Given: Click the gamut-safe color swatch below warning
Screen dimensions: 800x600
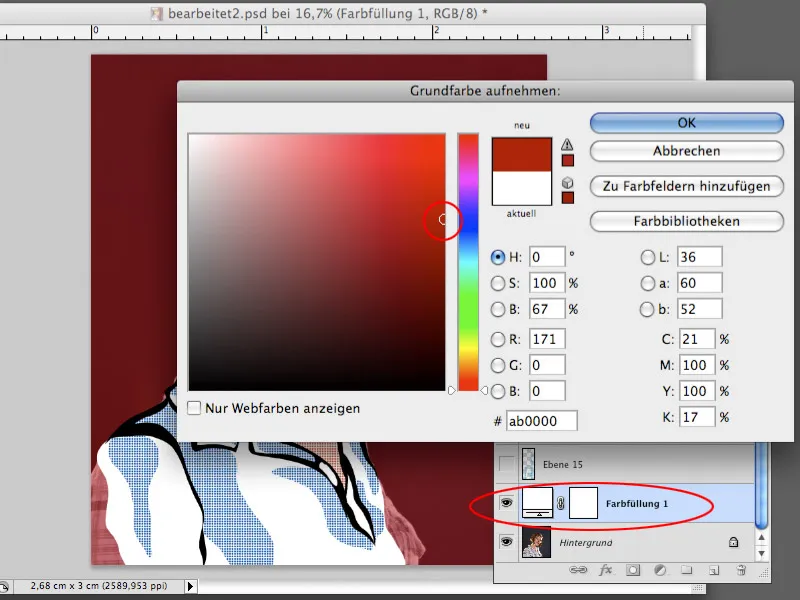Looking at the screenshot, I should (x=567, y=160).
